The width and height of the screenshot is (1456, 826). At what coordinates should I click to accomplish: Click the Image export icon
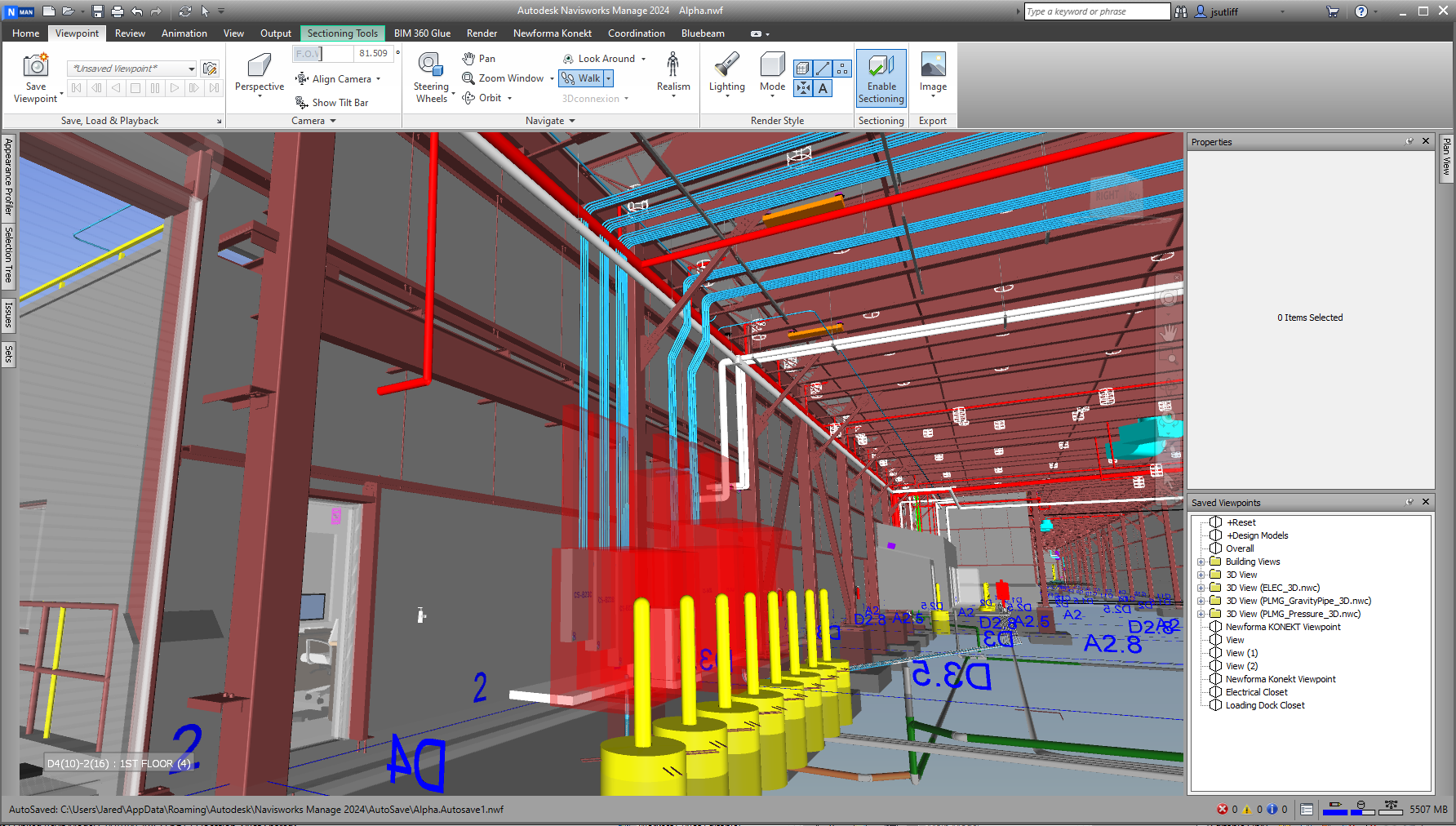(933, 65)
